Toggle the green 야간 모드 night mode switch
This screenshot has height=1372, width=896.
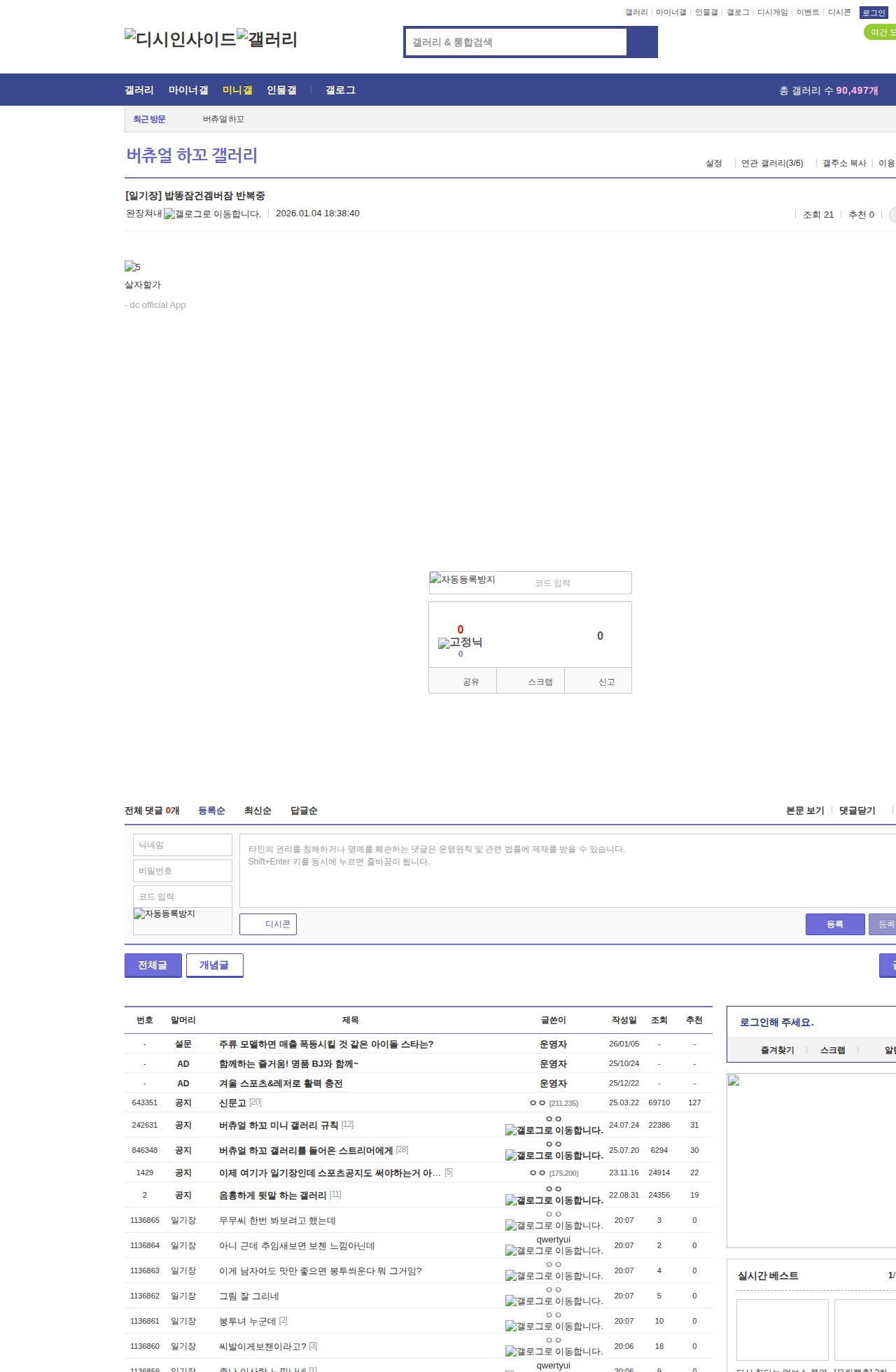(881, 32)
